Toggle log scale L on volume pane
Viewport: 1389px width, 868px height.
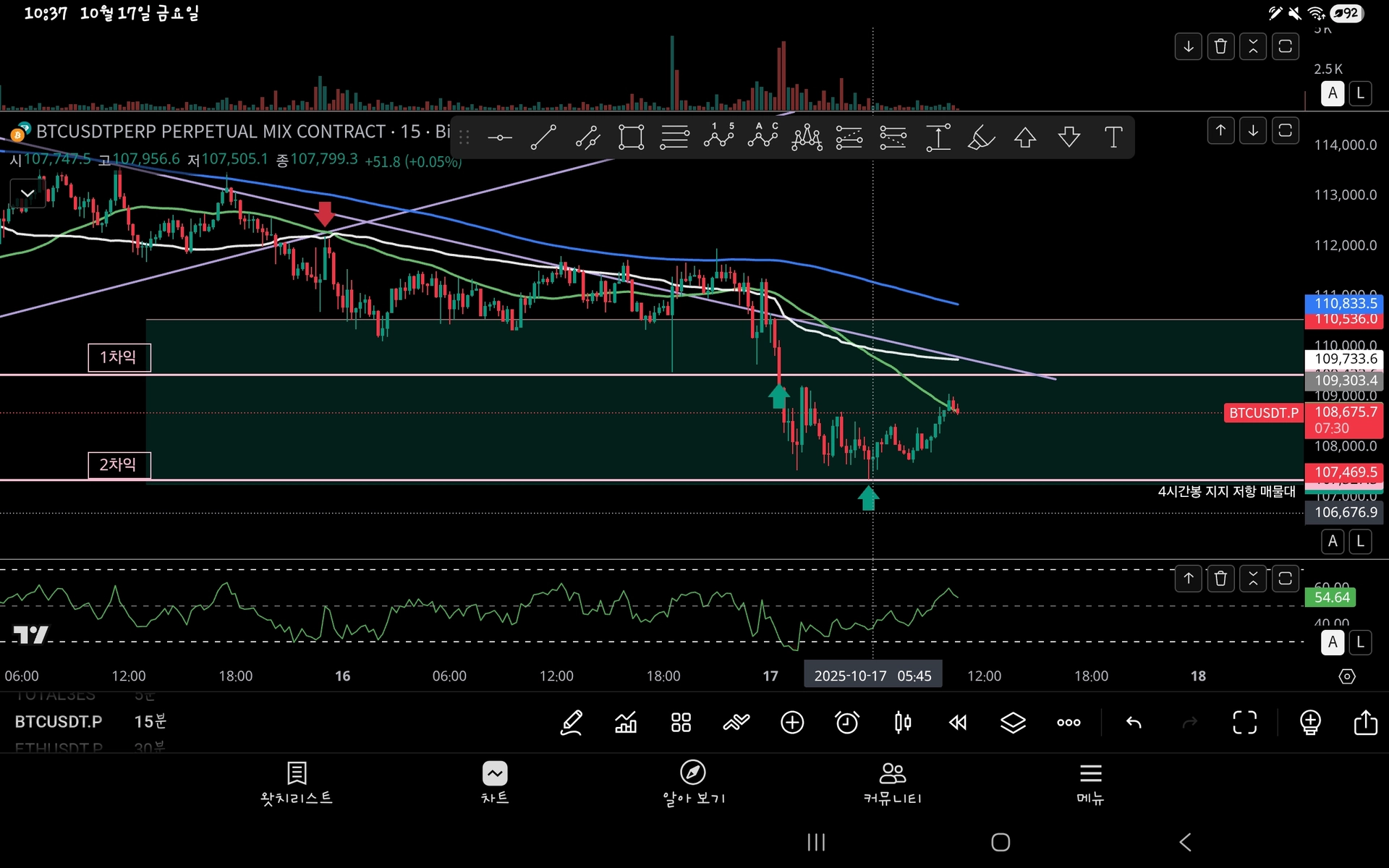click(1360, 93)
